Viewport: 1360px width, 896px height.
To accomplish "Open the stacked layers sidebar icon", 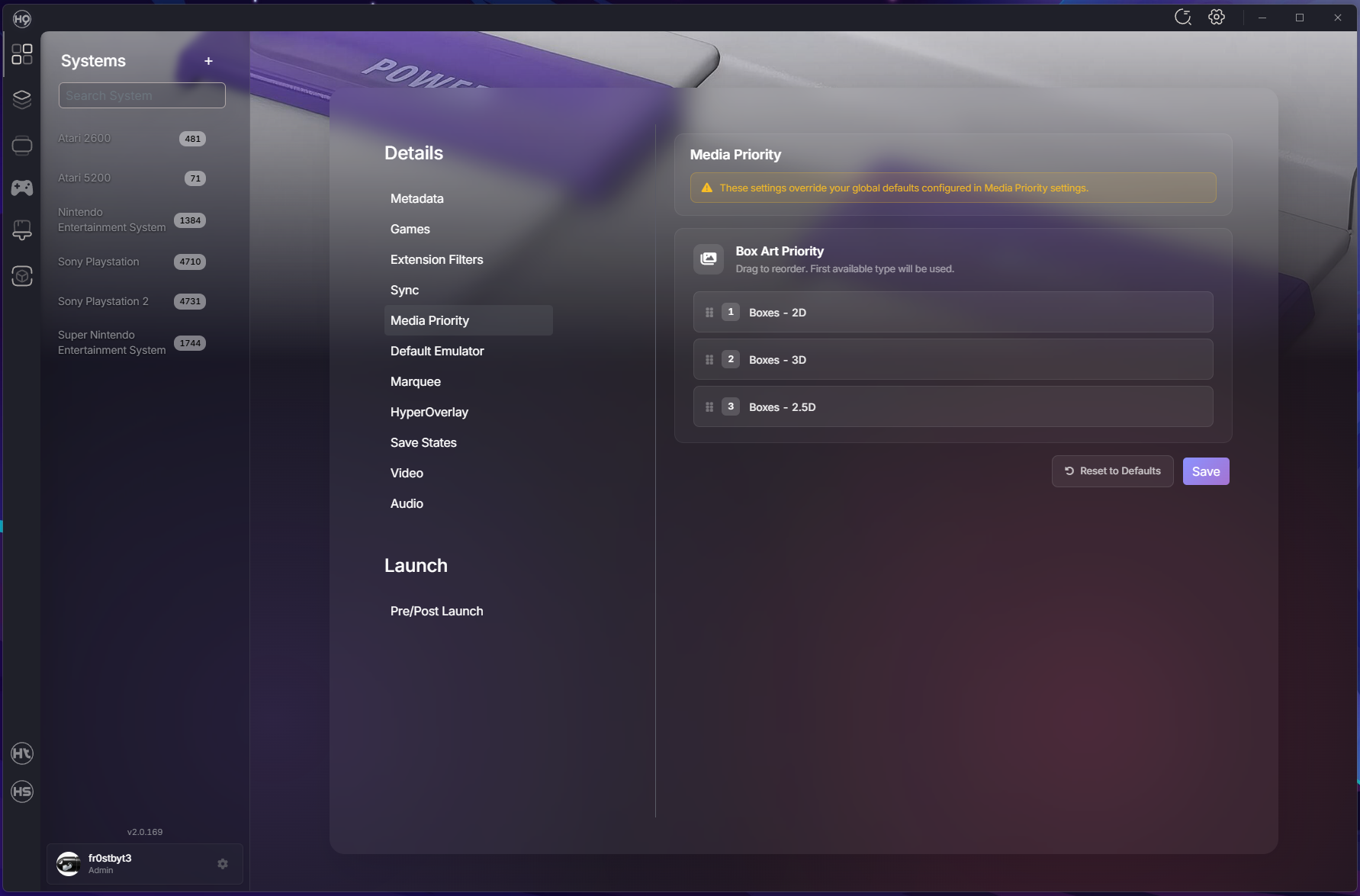I will click(22, 99).
